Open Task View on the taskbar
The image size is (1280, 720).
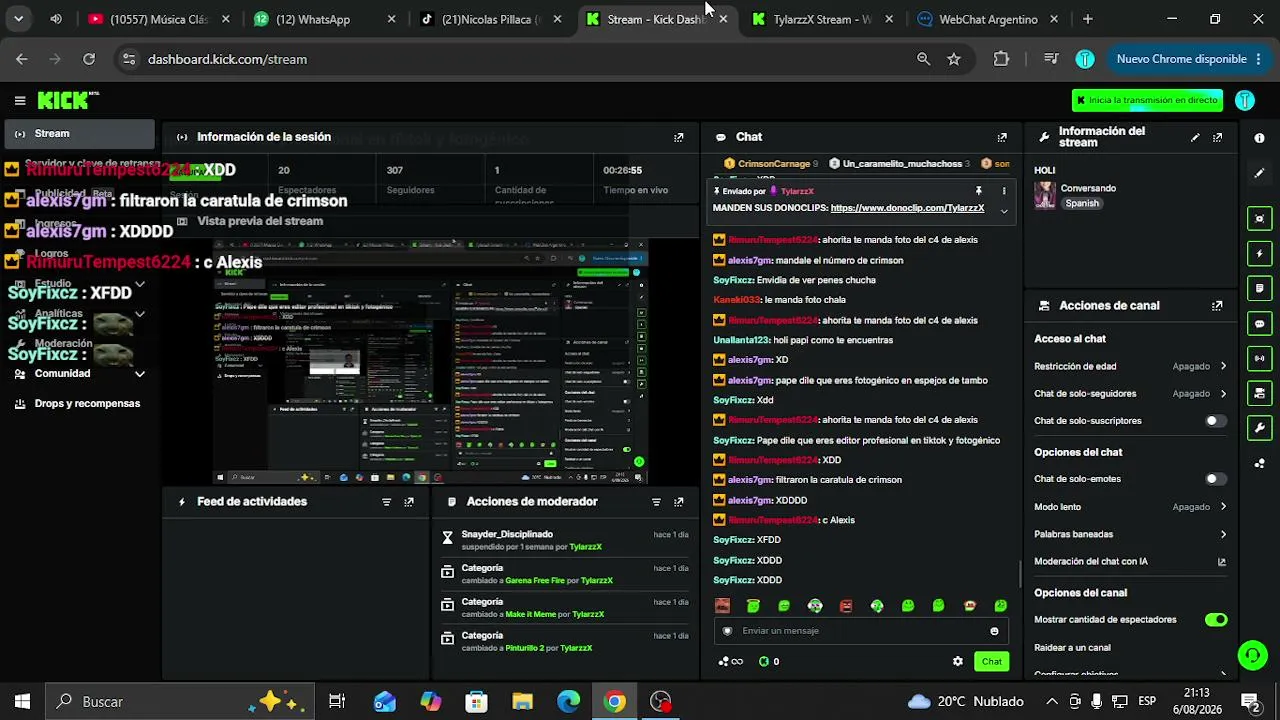[337, 702]
